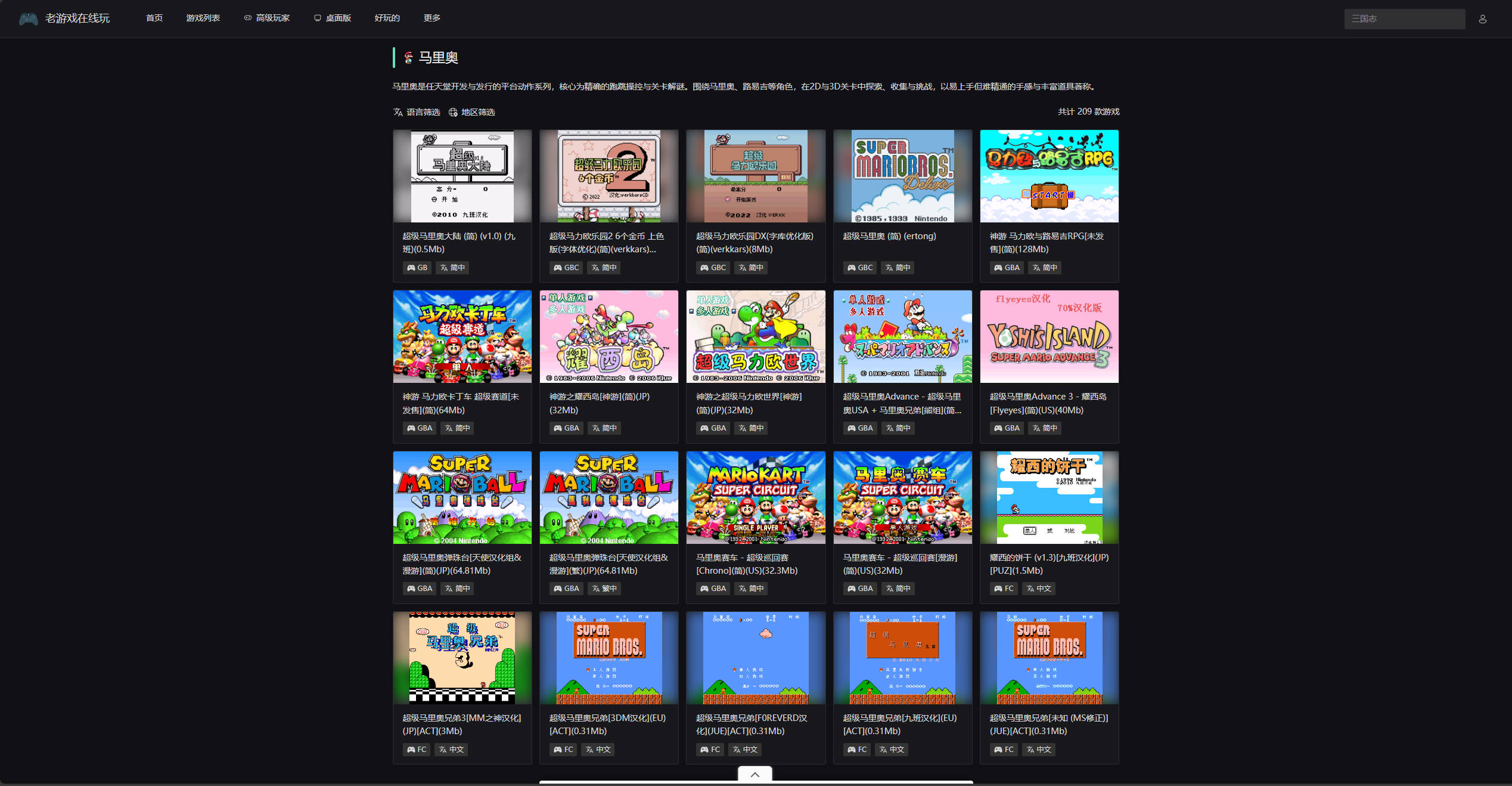Open the Mario Kart Super Circuit Chrono thumbnail
Image resolution: width=1512 pixels, height=786 pixels.
[755, 497]
